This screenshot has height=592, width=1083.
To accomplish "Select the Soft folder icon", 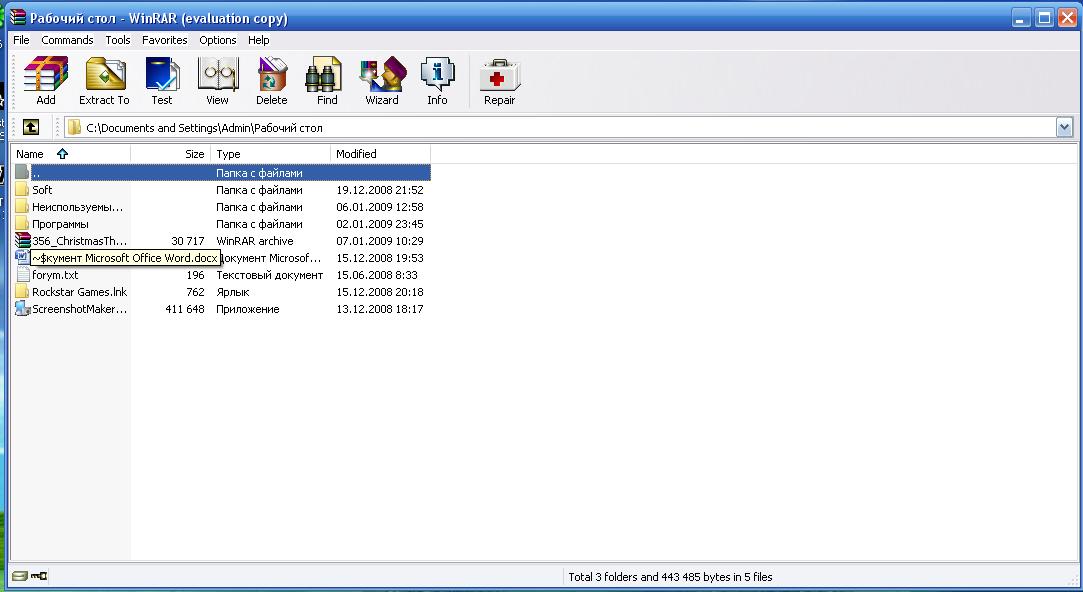I will (22, 189).
